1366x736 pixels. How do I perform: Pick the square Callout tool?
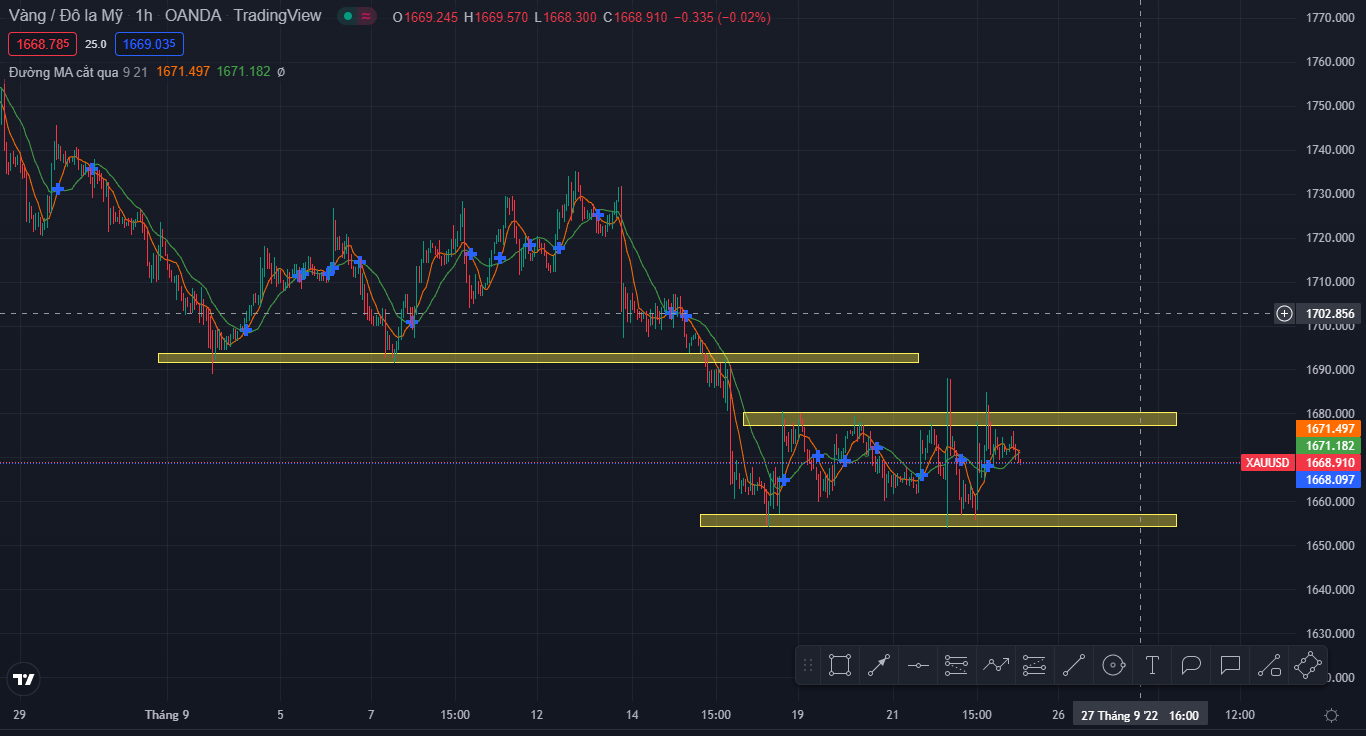[1230, 665]
